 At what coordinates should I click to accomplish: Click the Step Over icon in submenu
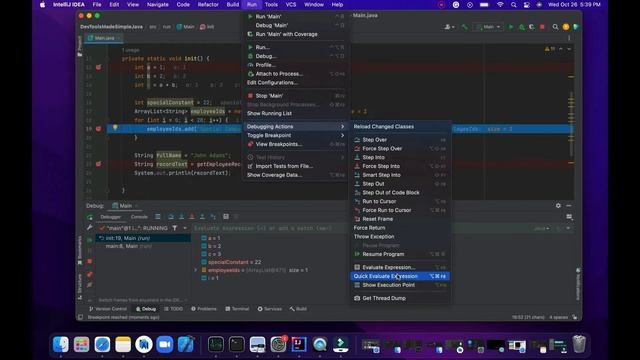[357, 140]
